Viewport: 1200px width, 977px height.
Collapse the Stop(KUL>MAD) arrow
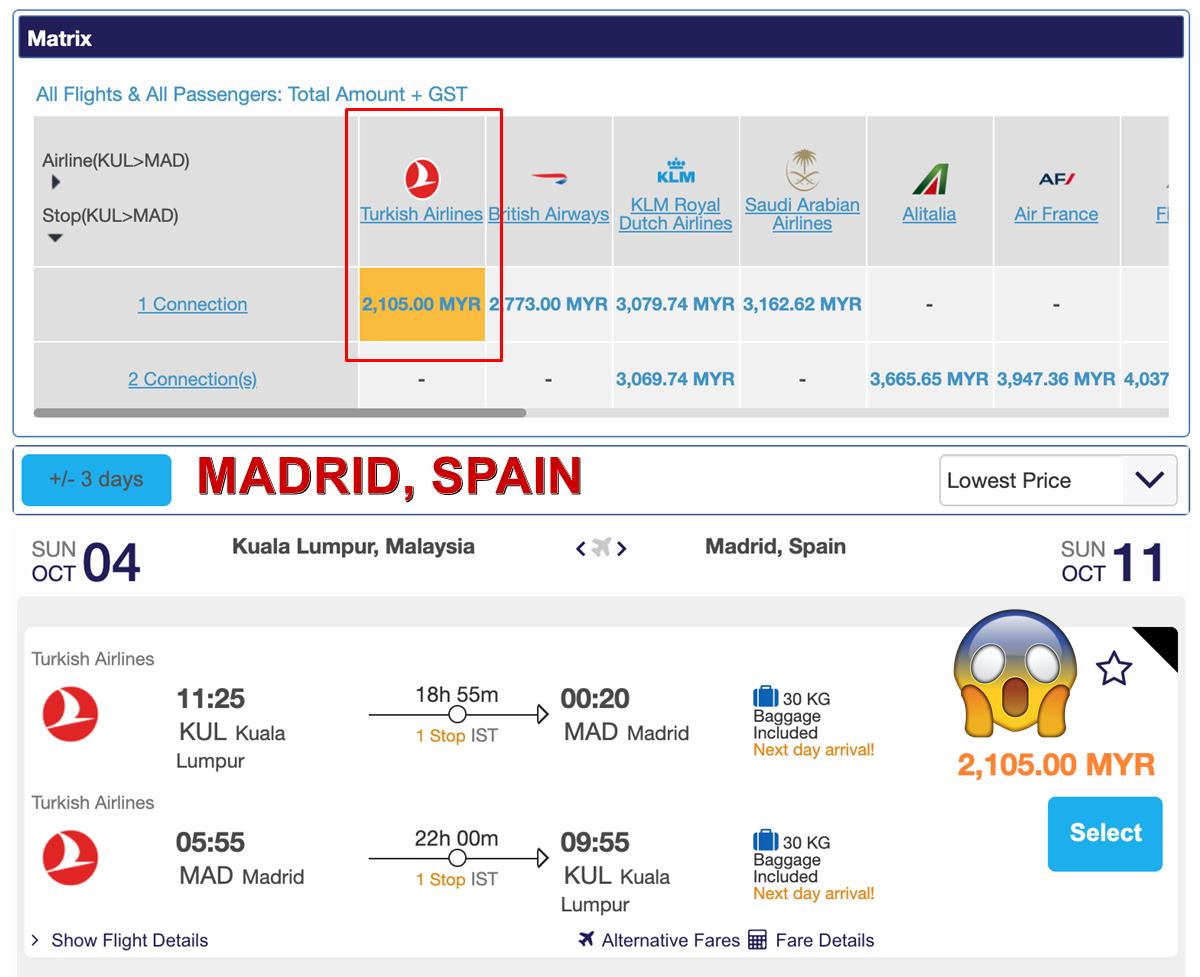pyautogui.click(x=56, y=238)
